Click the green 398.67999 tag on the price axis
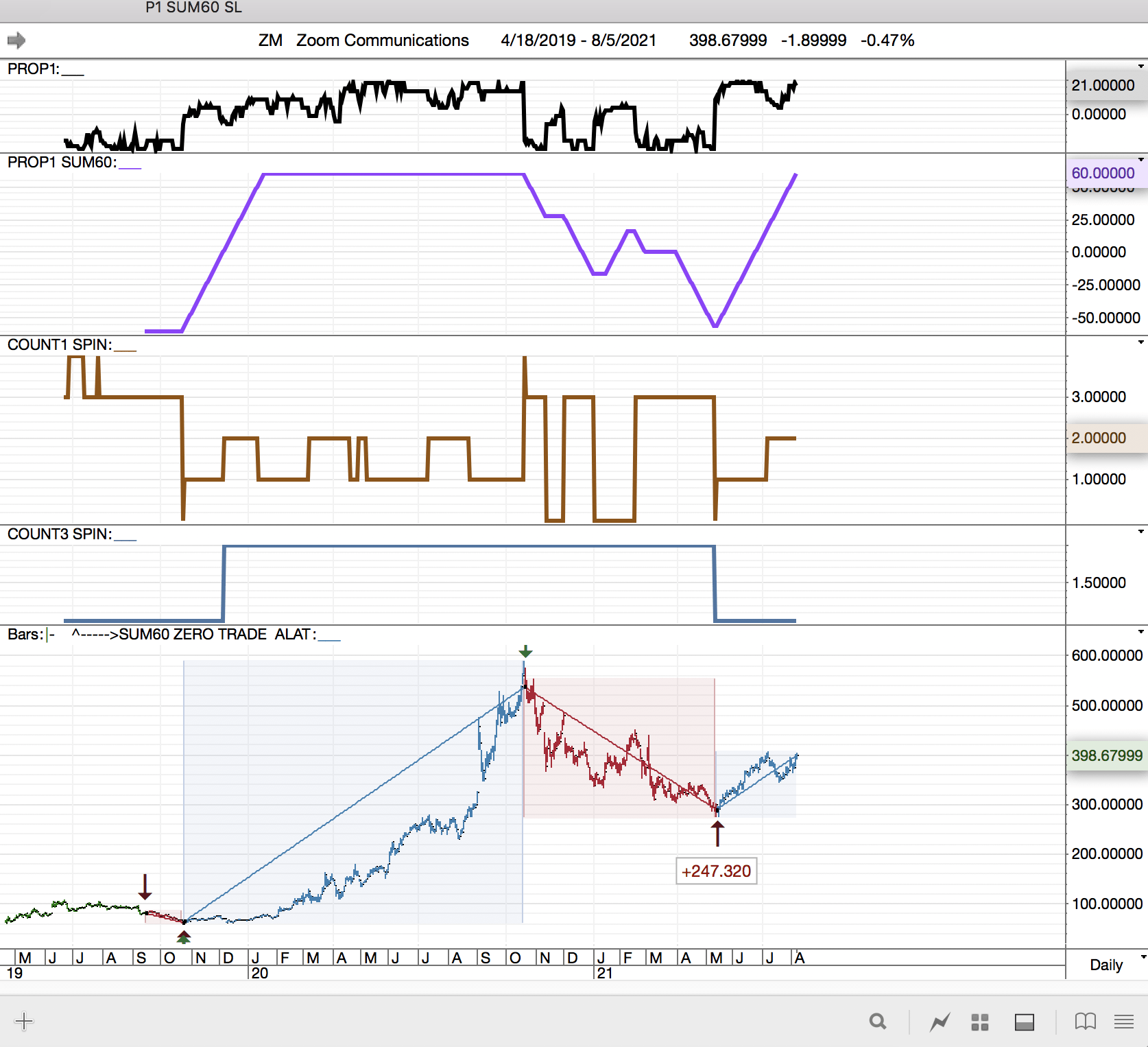 (x=1106, y=755)
